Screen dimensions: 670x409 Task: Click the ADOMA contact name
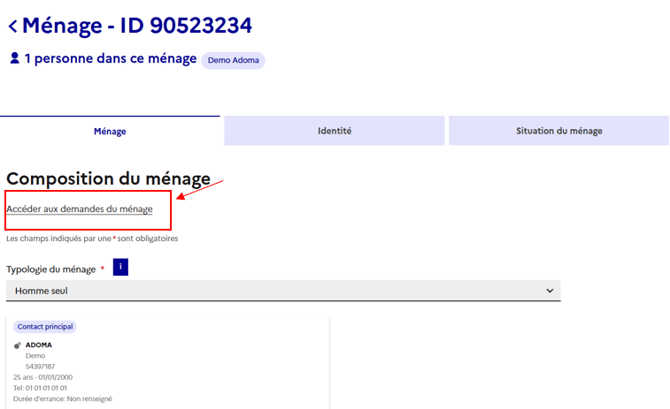39,345
